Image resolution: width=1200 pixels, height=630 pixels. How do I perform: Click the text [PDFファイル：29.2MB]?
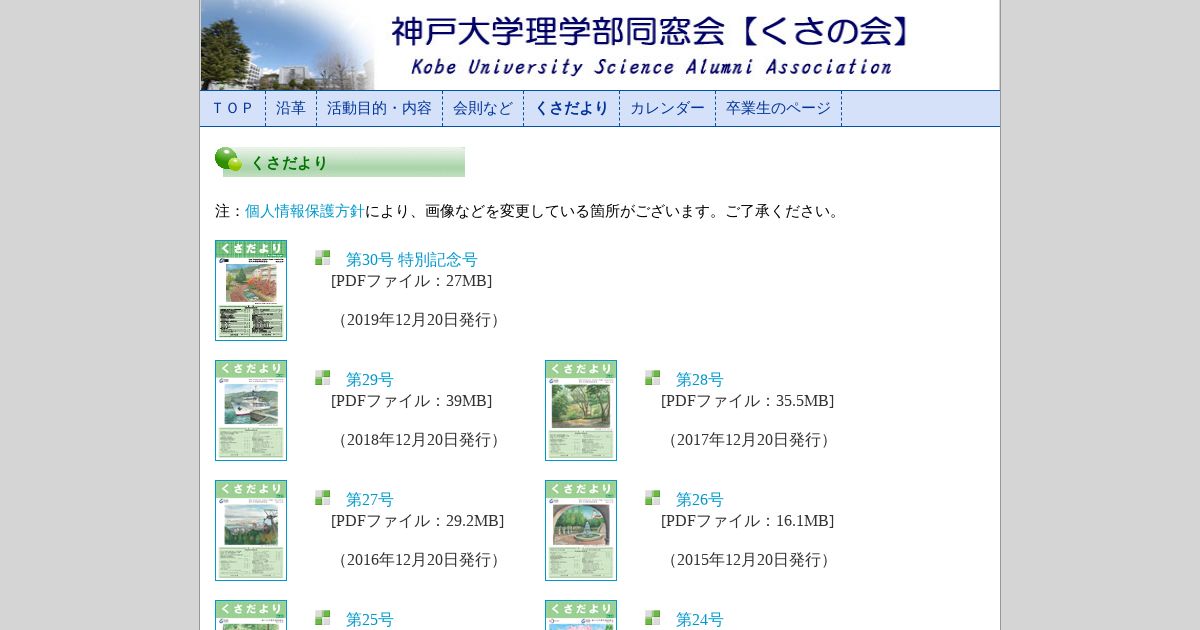pyautogui.click(x=417, y=521)
